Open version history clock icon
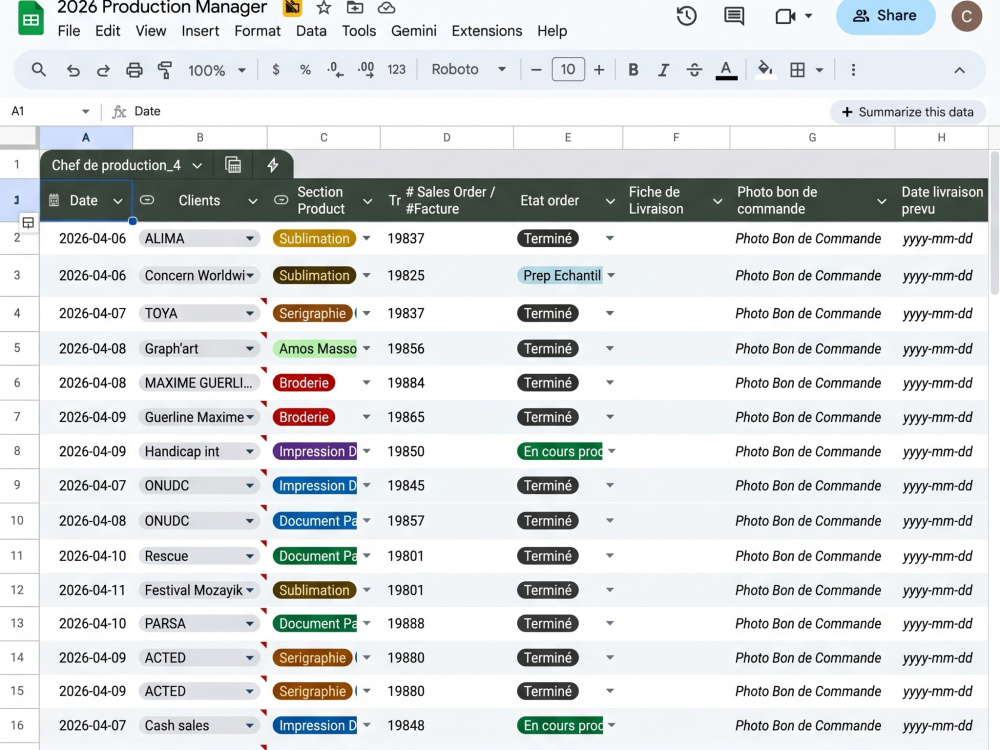The height and width of the screenshot is (750, 1000). [x=686, y=16]
